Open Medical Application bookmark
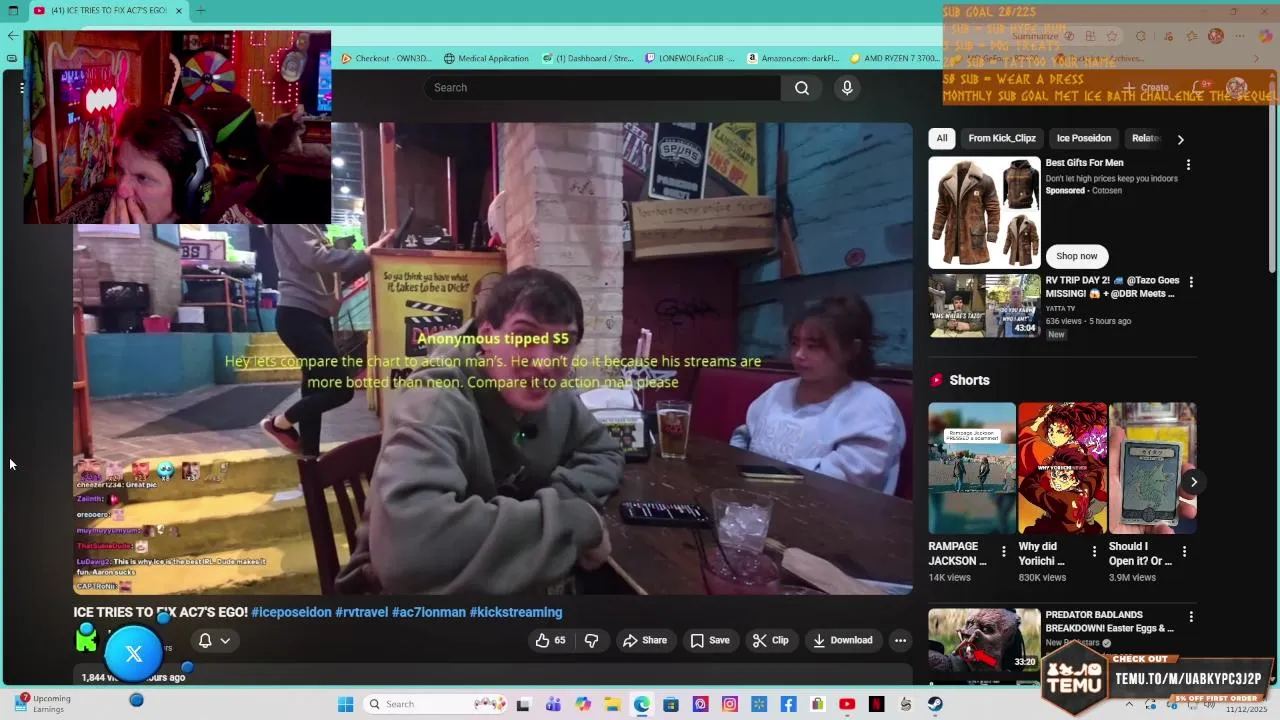The width and height of the screenshot is (1280, 720). [x=486, y=58]
